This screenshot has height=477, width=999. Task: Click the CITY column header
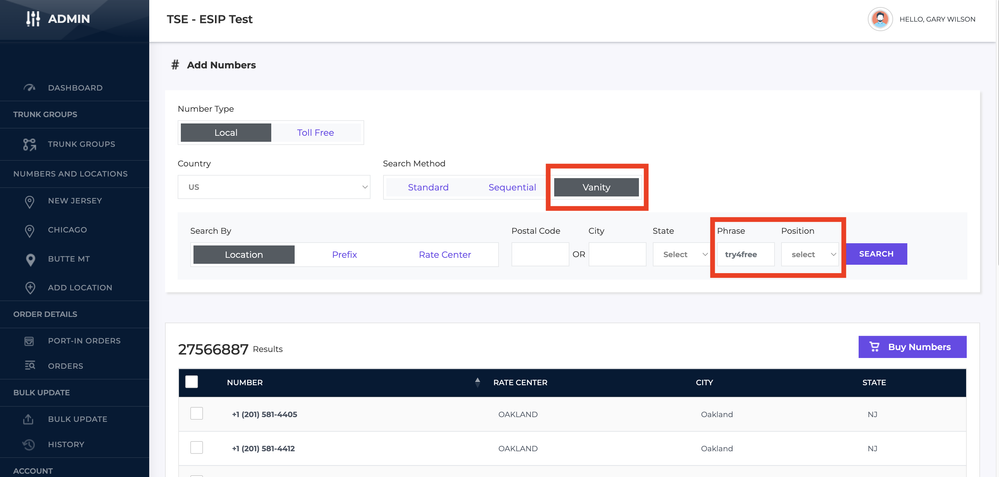(x=704, y=383)
